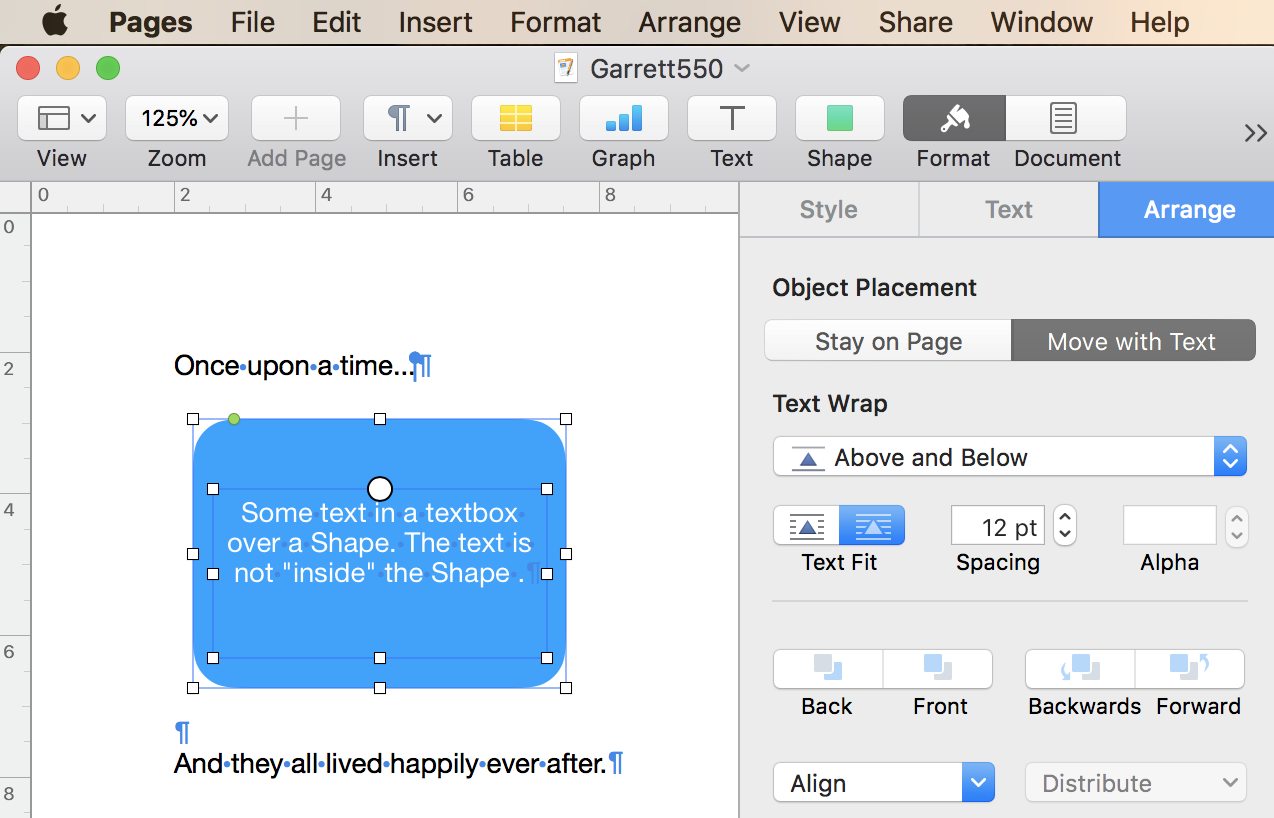Add a Shape using the toolbar
The height and width of the screenshot is (818, 1274).
click(839, 119)
